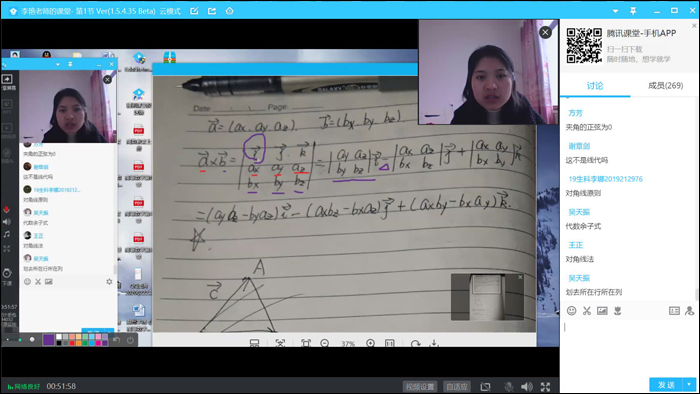Select the 讨论 tab
The width and height of the screenshot is (700, 394).
pos(595,86)
